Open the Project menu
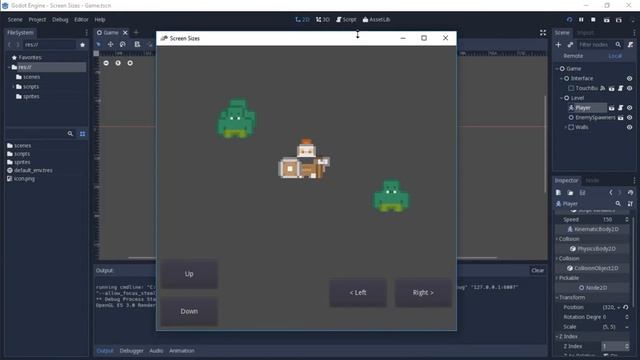This screenshot has height=360, width=640. [37, 20]
